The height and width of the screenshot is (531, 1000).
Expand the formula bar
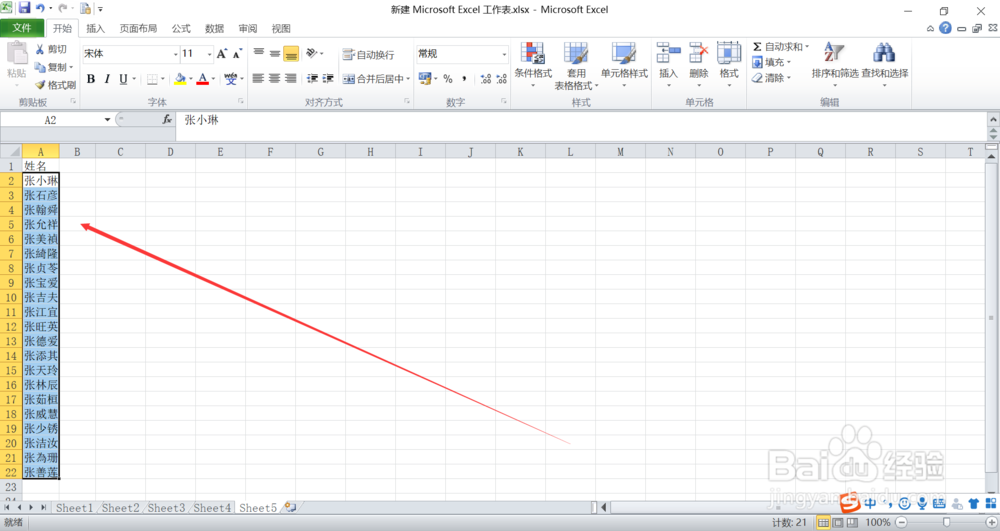(993, 119)
